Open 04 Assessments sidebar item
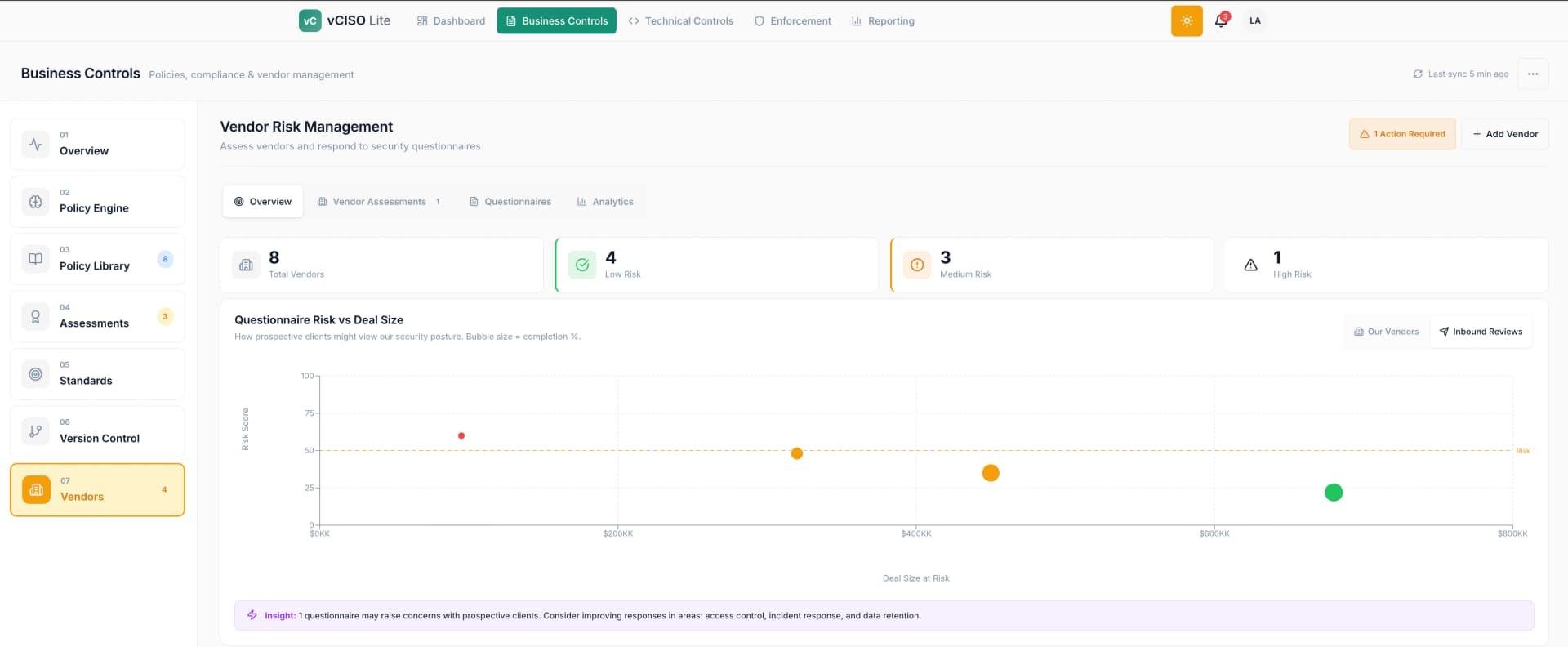 [x=97, y=316]
